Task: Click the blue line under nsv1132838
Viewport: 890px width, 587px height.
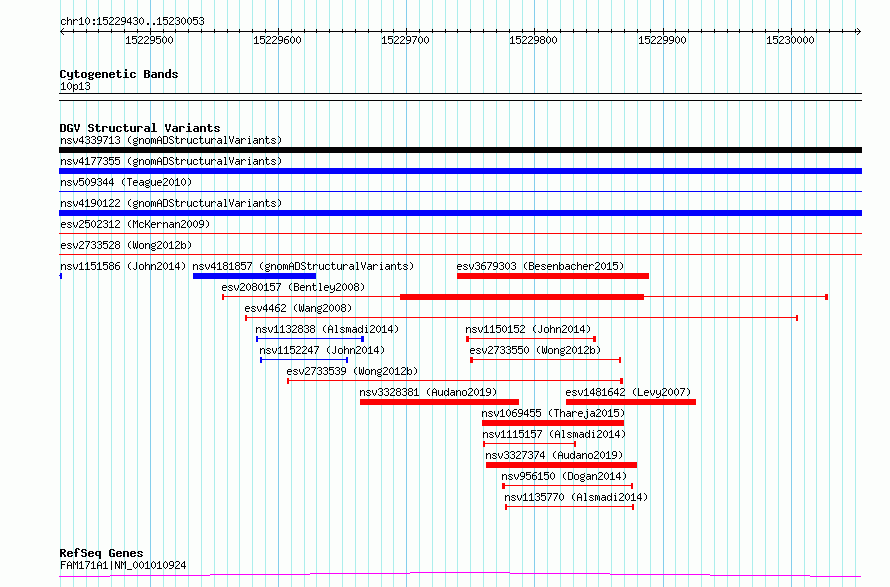Action: [x=310, y=339]
